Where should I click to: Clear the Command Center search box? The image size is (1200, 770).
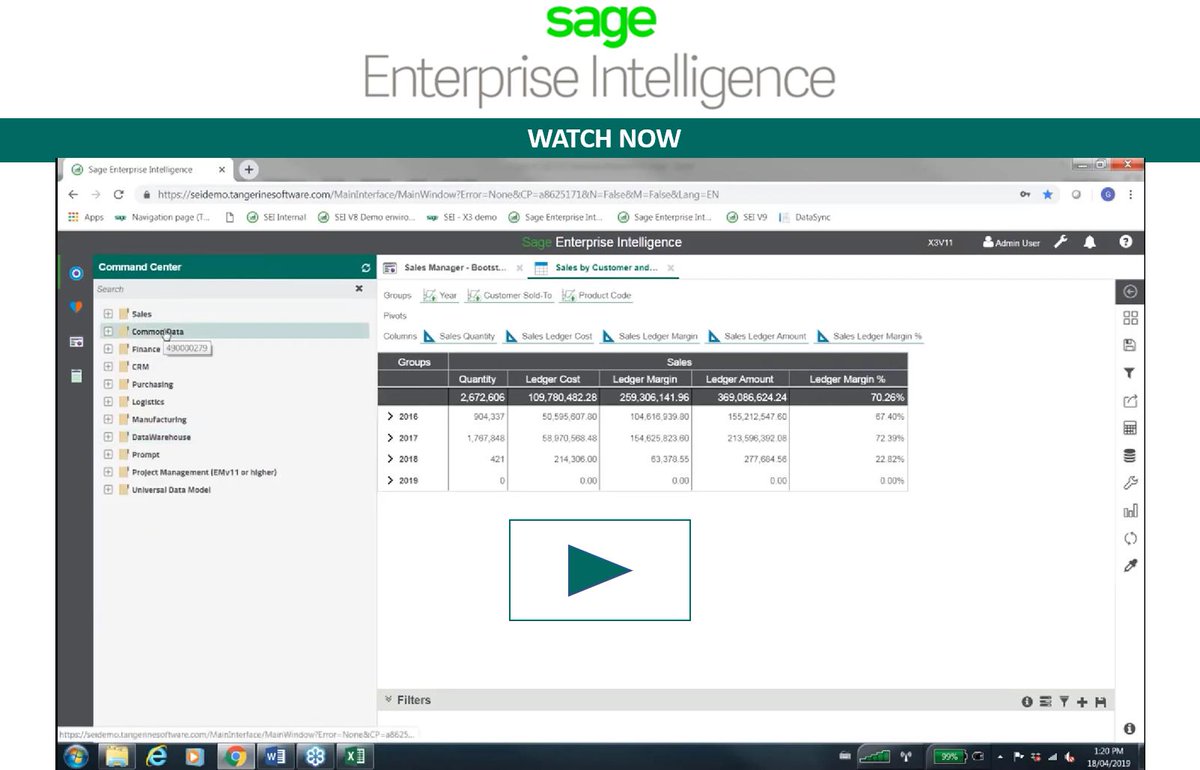[359, 288]
